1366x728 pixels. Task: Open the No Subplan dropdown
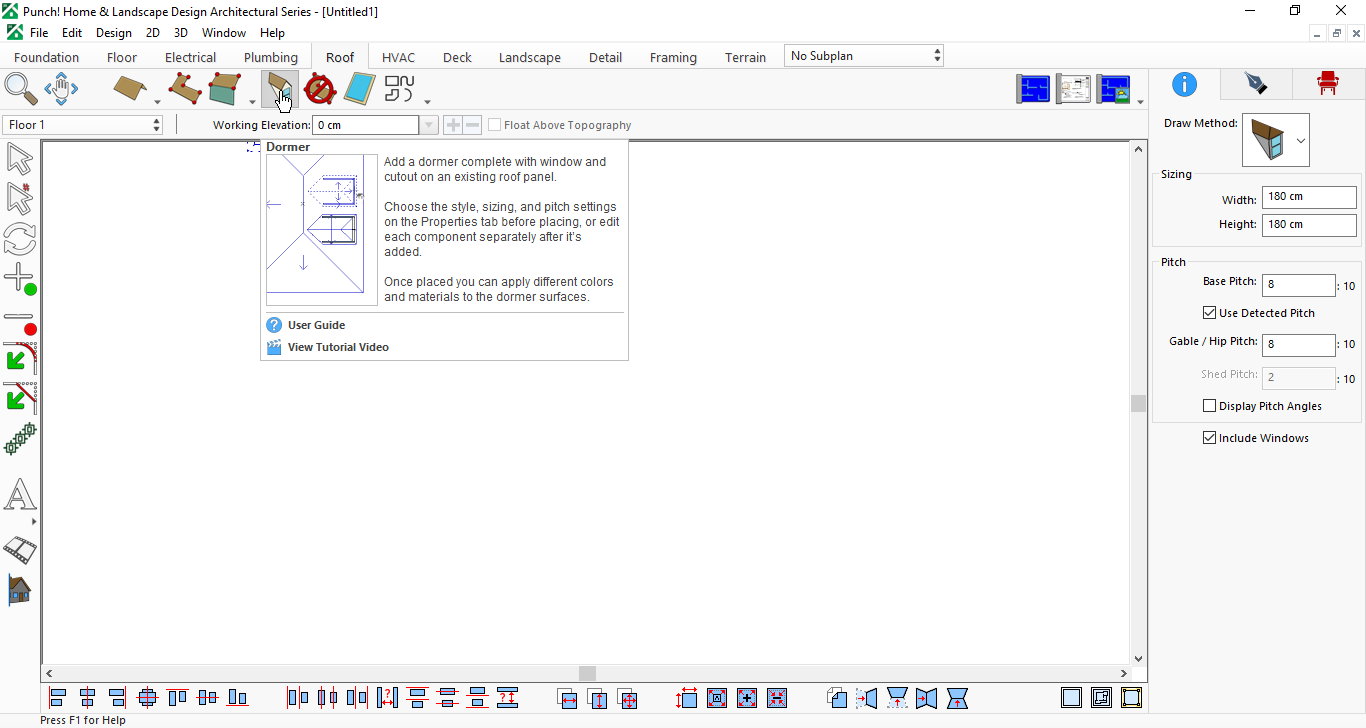point(864,56)
